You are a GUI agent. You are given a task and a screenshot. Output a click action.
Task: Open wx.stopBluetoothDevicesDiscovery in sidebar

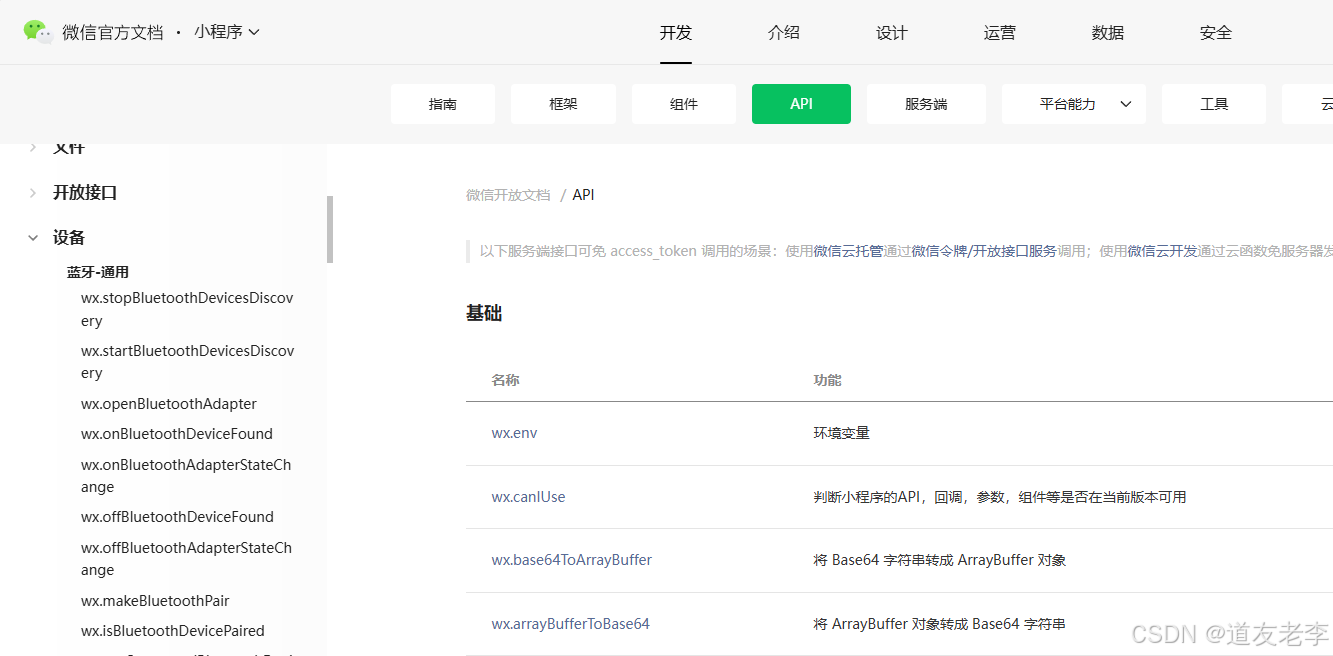tap(187, 309)
